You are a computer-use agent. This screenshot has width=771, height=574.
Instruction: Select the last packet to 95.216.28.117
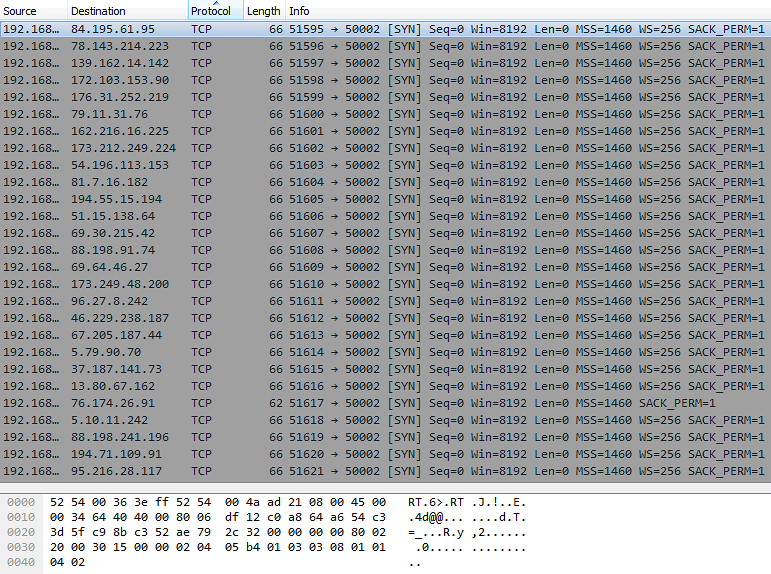point(115,471)
